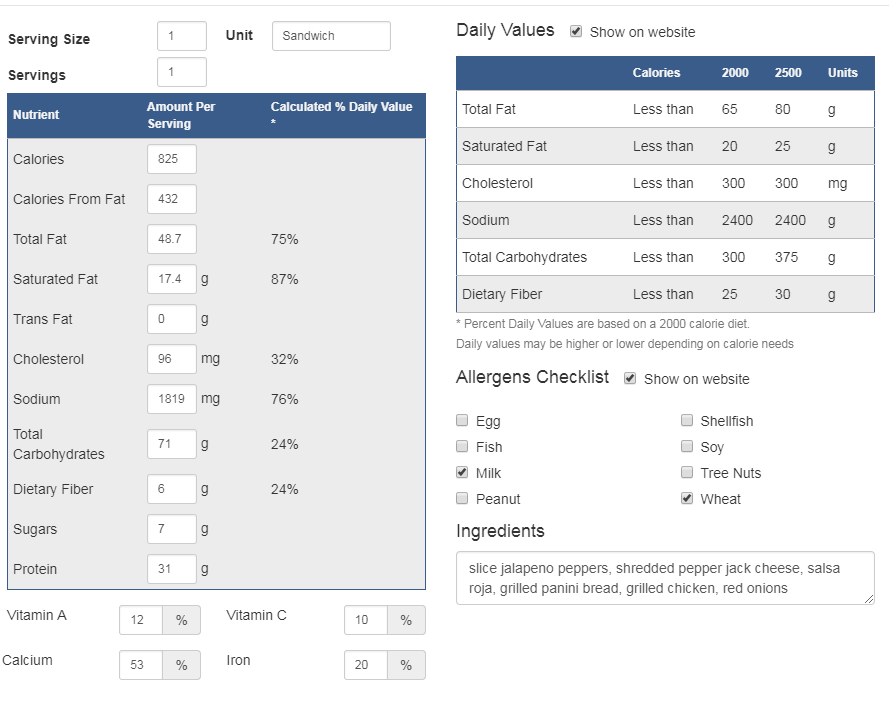The width and height of the screenshot is (889, 718).
Task: Click the Serving Size input field
Action: 181,36
